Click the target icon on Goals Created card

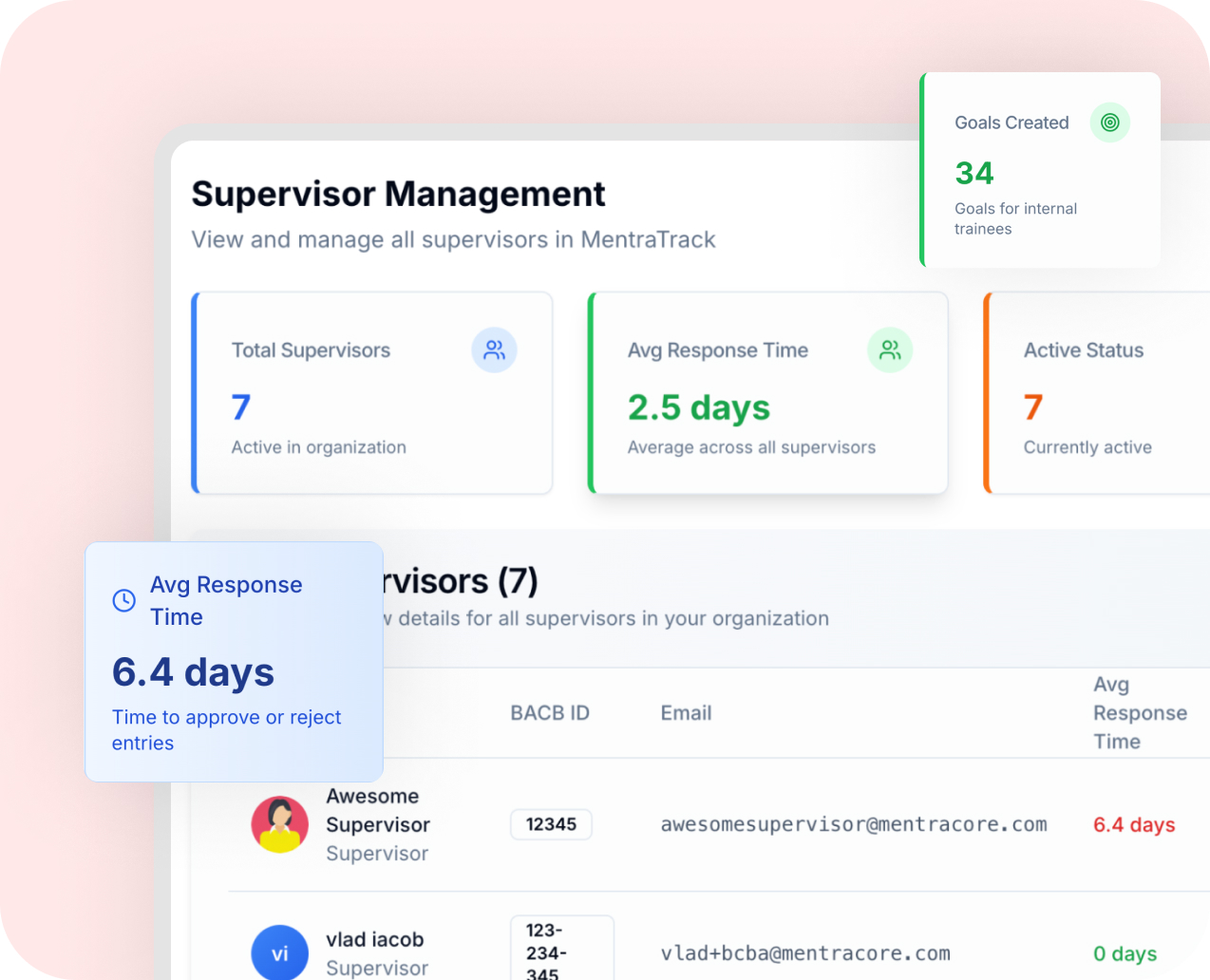tap(1109, 122)
